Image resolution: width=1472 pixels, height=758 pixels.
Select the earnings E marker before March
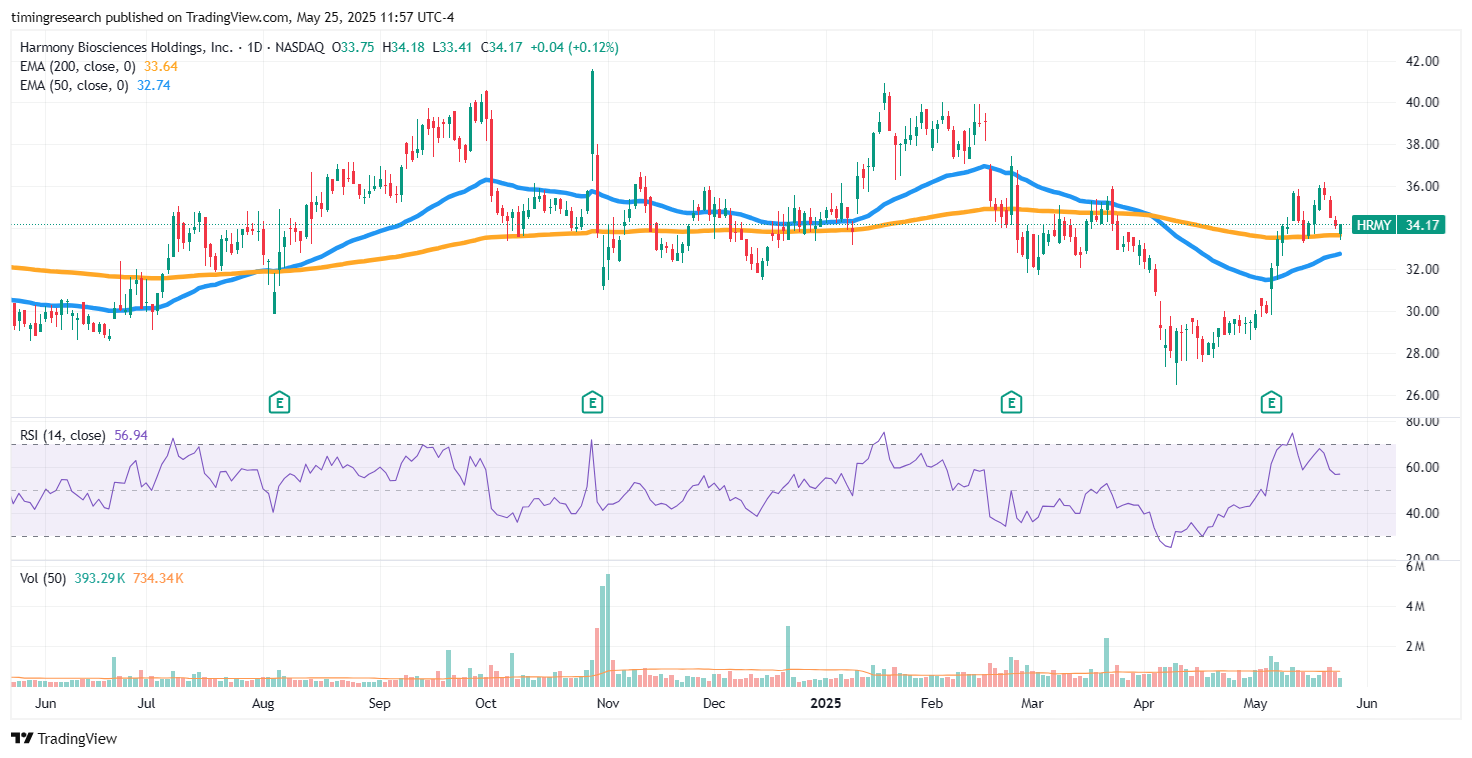pyautogui.click(x=1011, y=403)
